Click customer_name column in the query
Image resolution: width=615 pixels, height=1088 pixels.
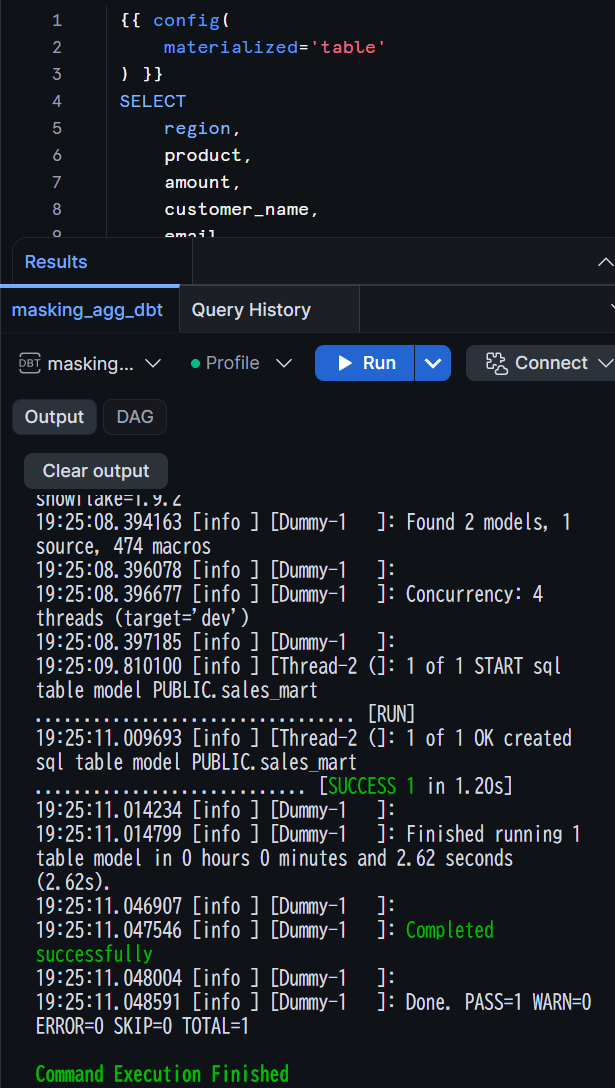tap(237, 209)
